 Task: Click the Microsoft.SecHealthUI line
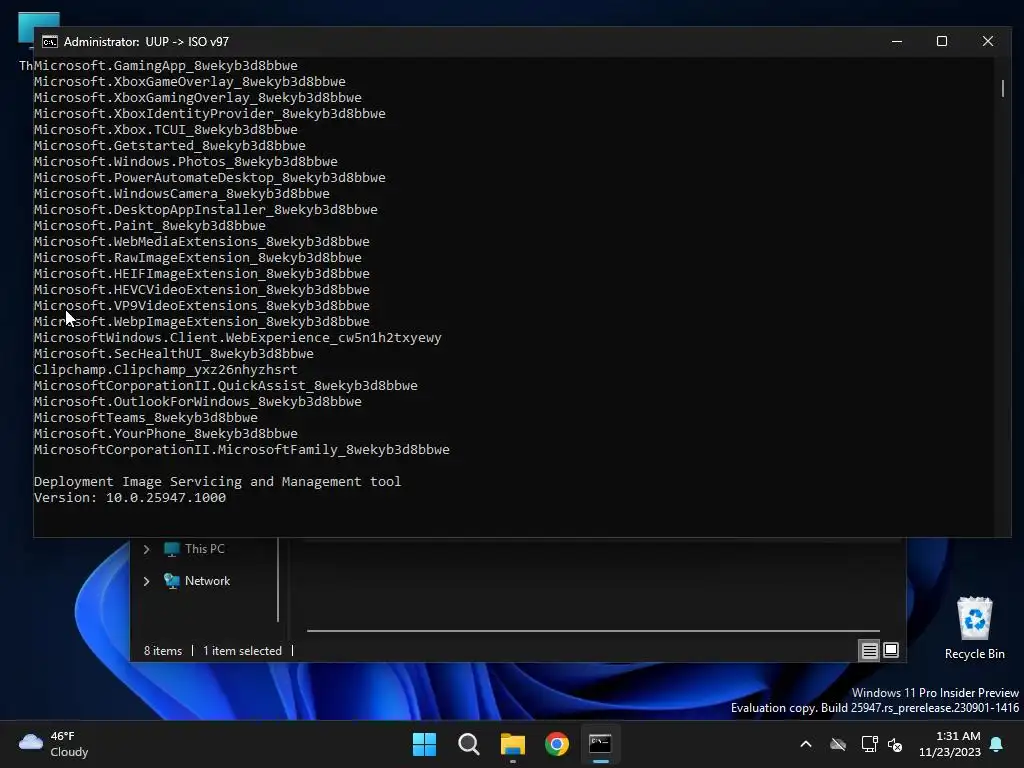[174, 354]
